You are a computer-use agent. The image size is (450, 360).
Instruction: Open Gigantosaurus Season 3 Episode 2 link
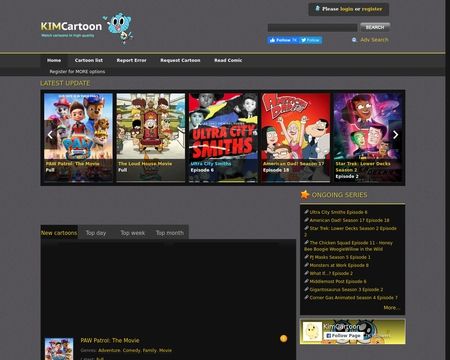click(x=346, y=289)
